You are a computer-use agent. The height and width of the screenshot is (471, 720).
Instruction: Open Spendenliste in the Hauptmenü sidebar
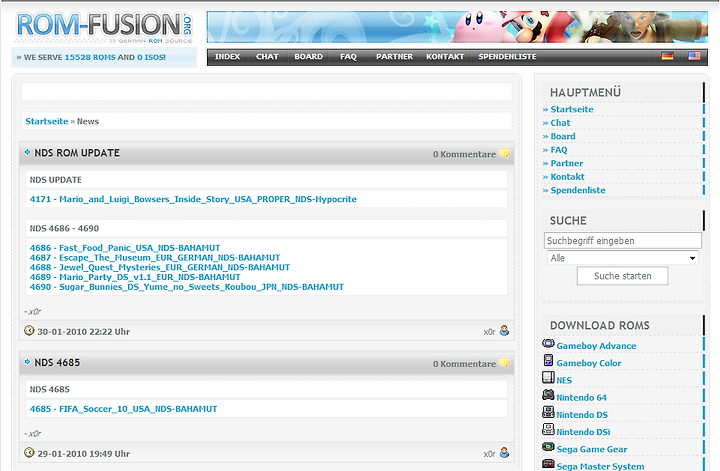578,190
